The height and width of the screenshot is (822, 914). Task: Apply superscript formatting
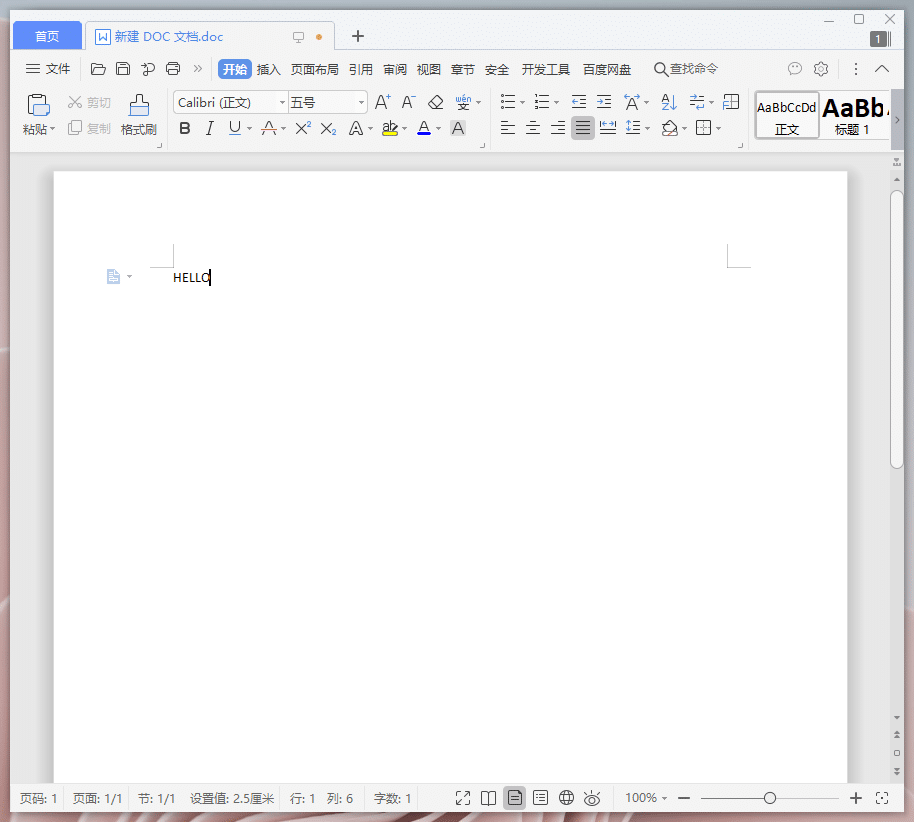303,128
